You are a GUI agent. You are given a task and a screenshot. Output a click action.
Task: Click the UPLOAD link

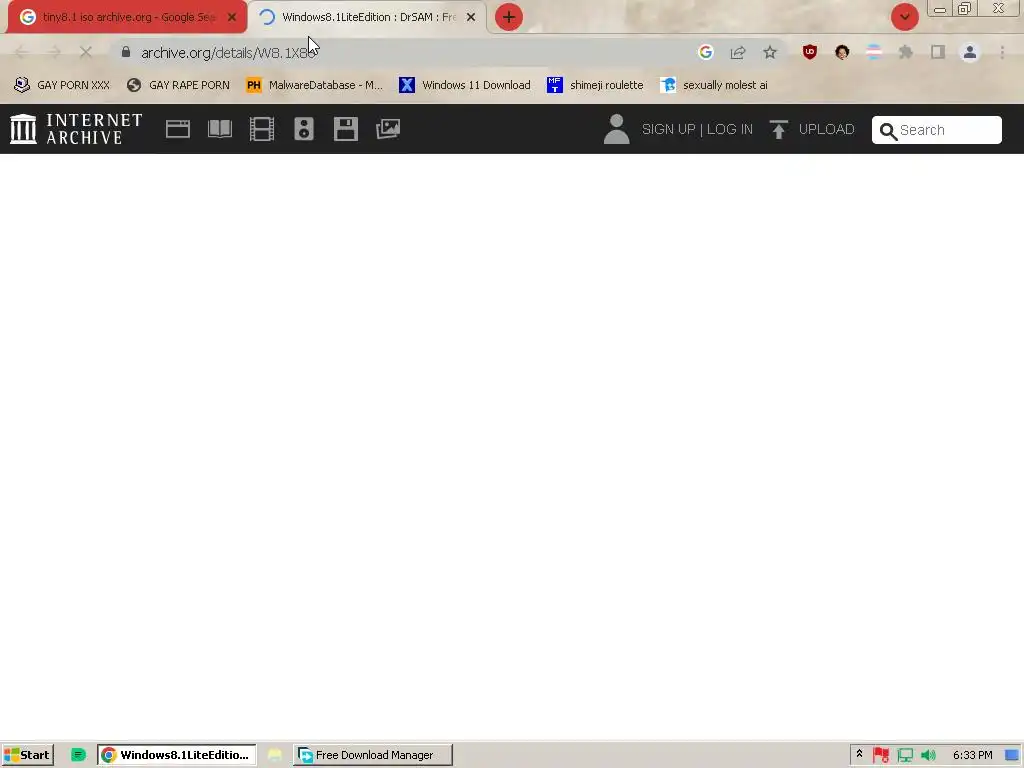[826, 129]
